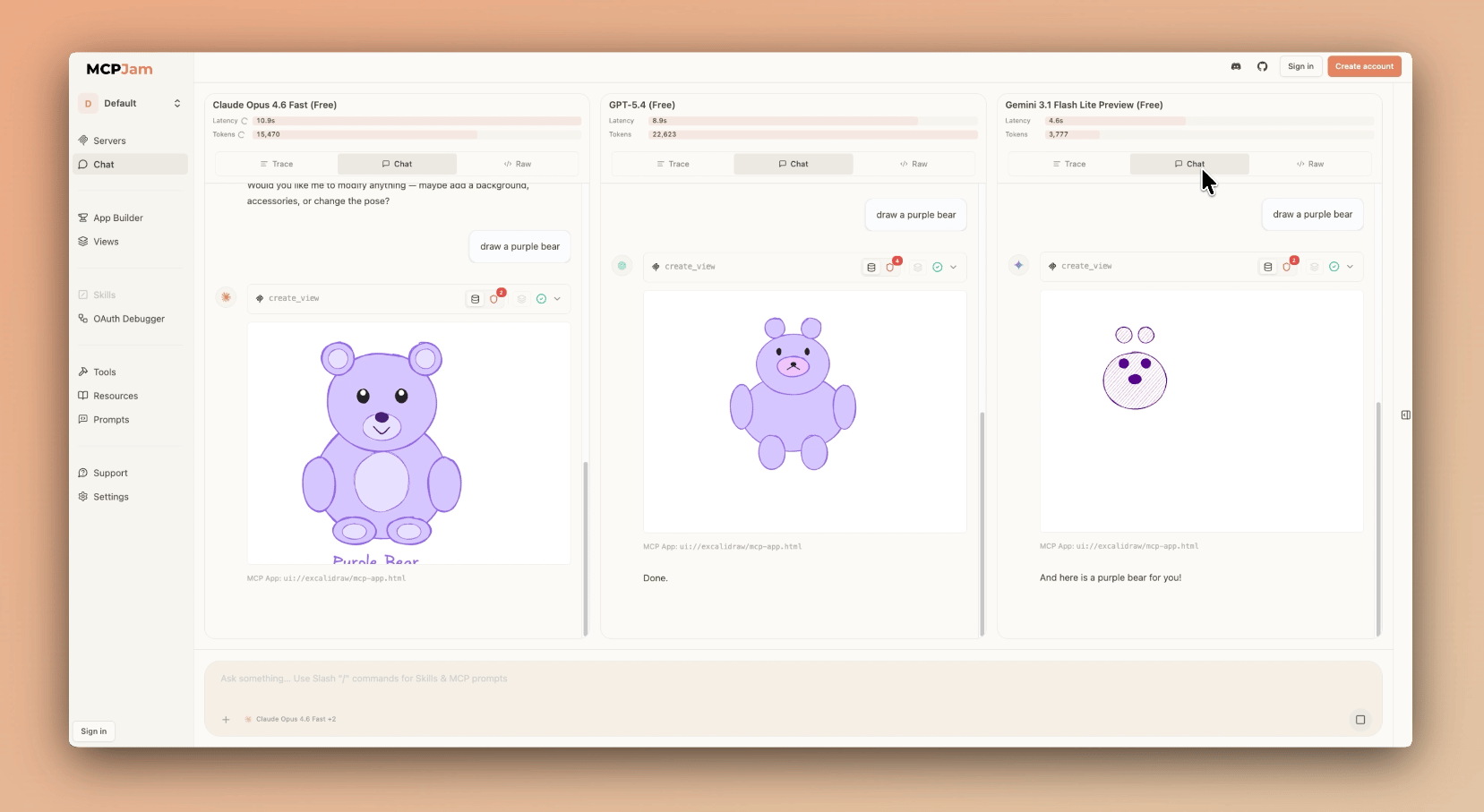Open Resources in the sidebar

pyautogui.click(x=130, y=396)
